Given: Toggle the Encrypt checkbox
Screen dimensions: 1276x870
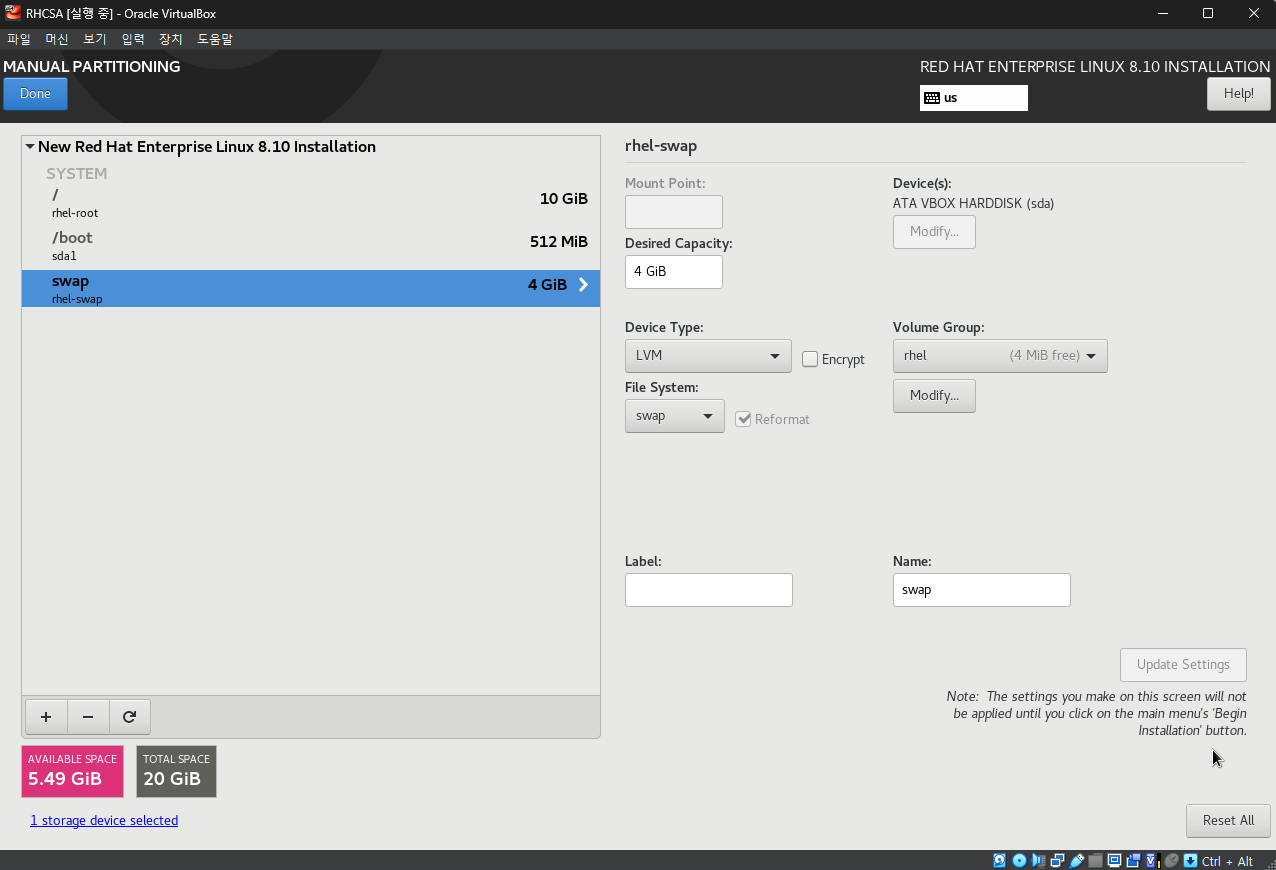Looking at the screenshot, I should [810, 359].
